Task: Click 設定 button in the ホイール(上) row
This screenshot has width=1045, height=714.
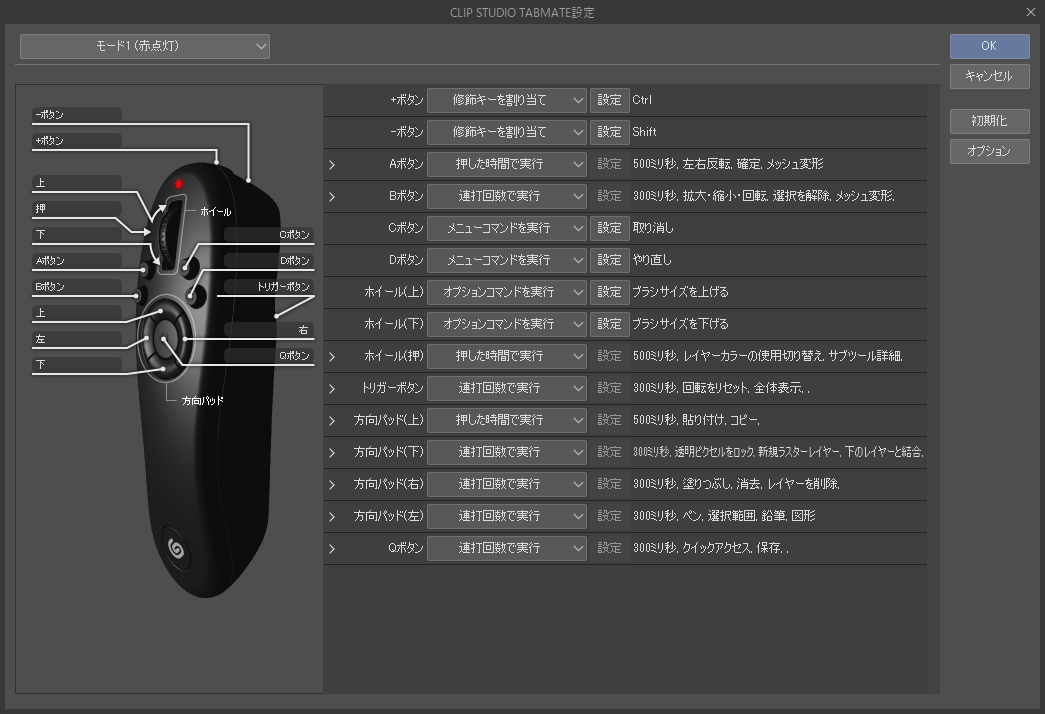Action: 609,292
